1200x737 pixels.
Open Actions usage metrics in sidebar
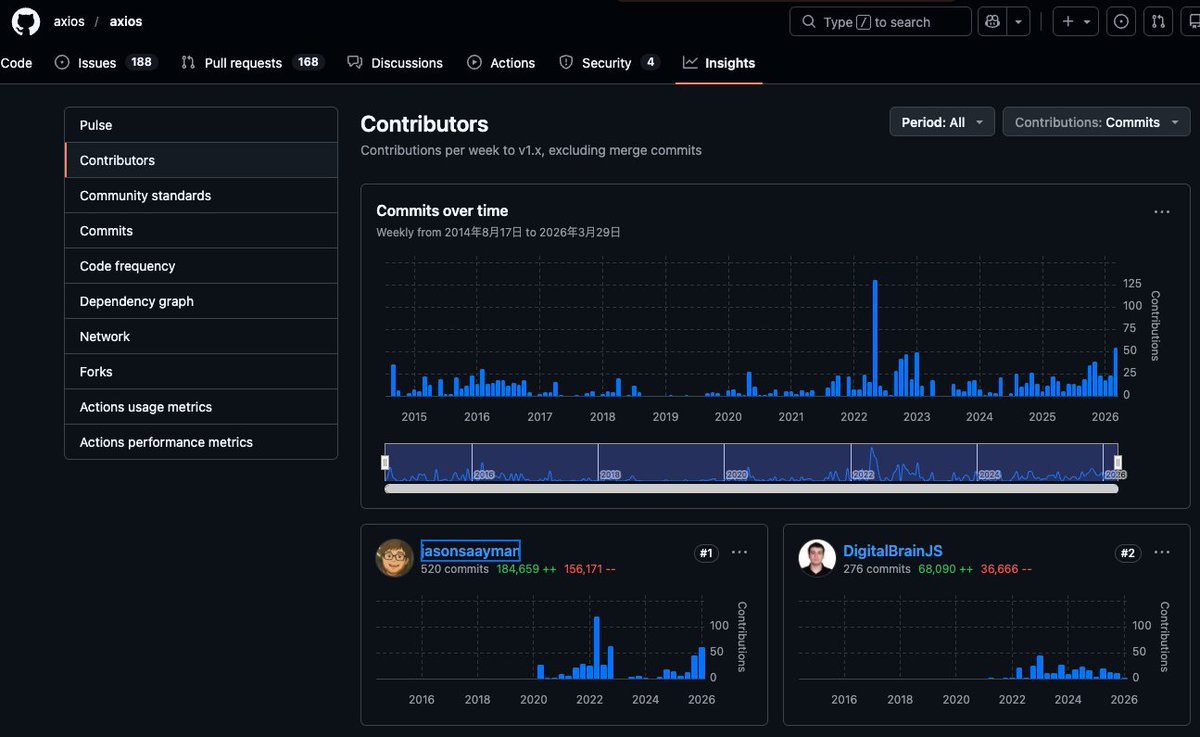click(x=201, y=407)
